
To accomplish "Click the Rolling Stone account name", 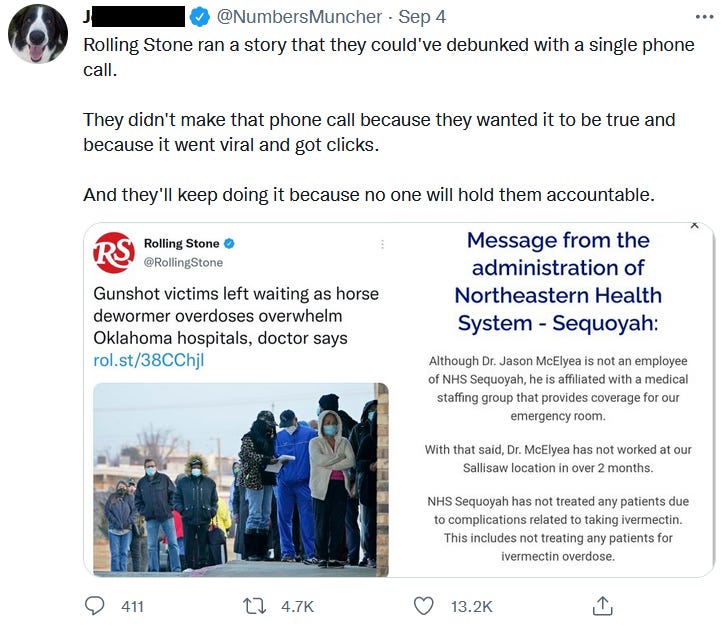I will [181, 243].
